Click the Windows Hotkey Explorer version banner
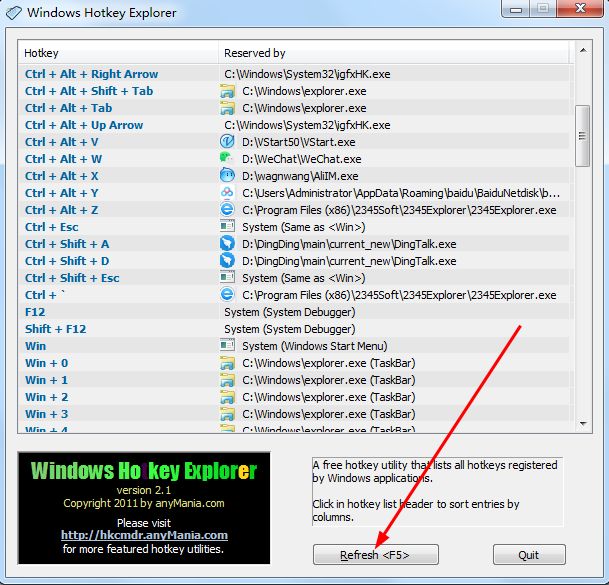This screenshot has width=609, height=585. click(144, 508)
